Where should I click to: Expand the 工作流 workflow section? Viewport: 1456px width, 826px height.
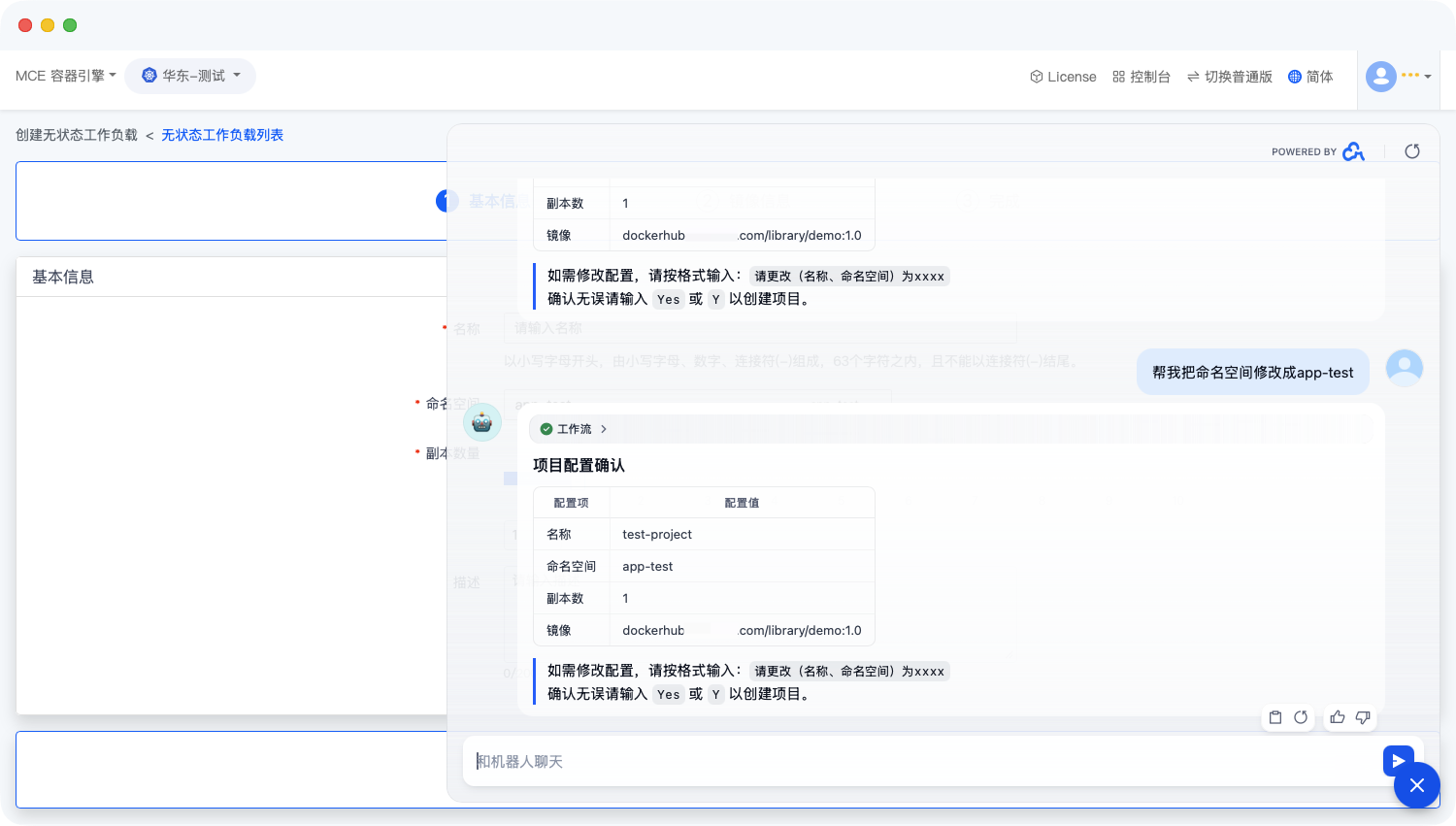point(574,429)
